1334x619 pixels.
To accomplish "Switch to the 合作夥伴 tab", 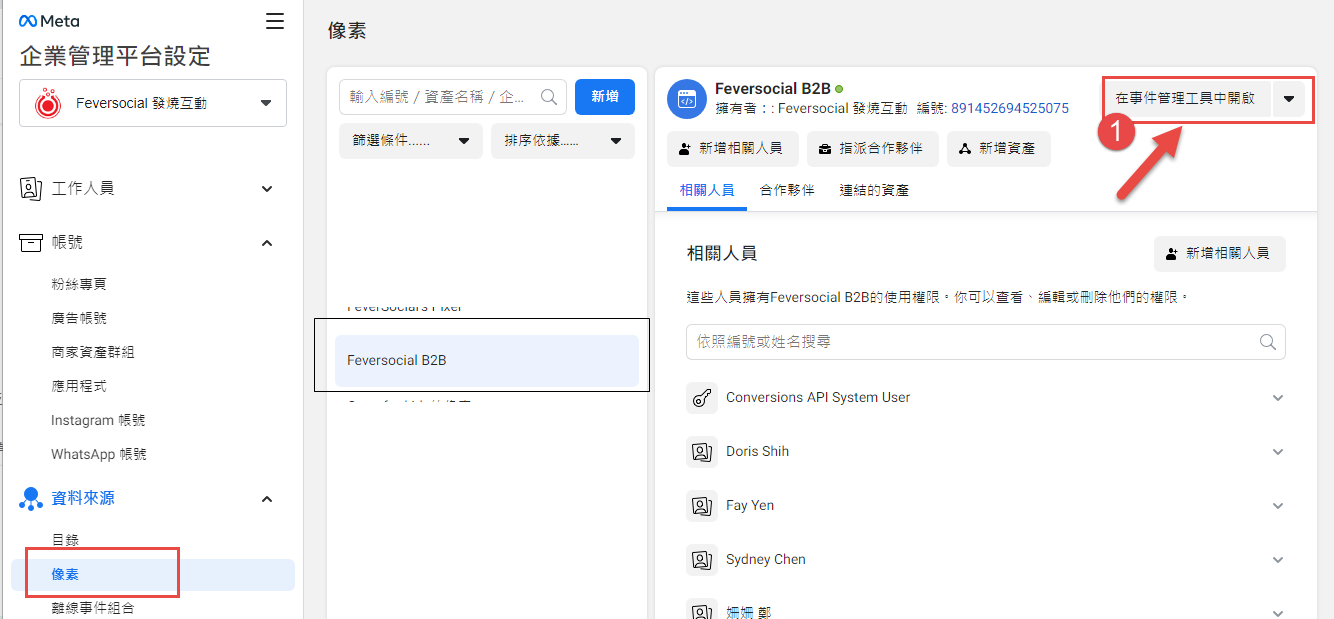I will coord(786,187).
